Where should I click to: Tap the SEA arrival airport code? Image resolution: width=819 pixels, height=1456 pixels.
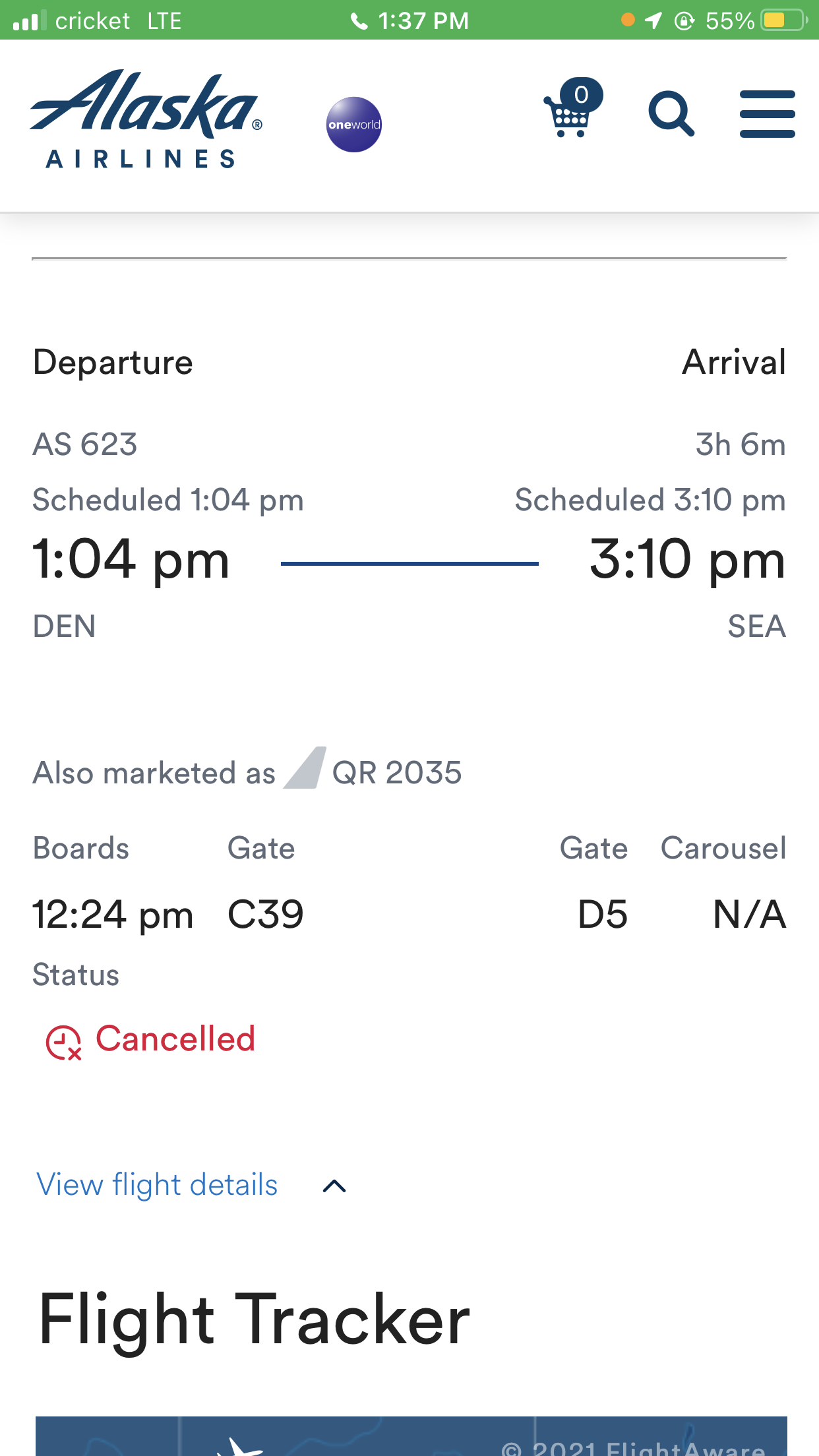[x=756, y=626]
